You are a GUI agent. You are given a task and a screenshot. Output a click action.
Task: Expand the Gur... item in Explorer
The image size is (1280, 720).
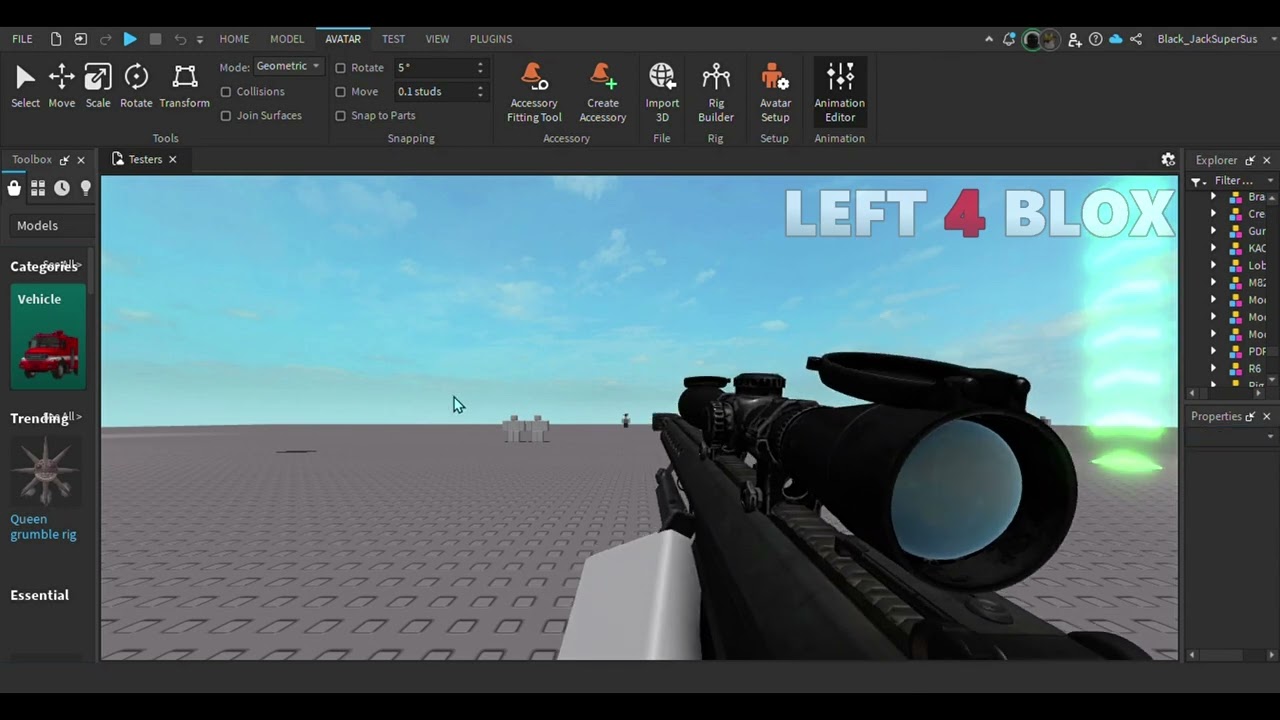pos(1214,231)
